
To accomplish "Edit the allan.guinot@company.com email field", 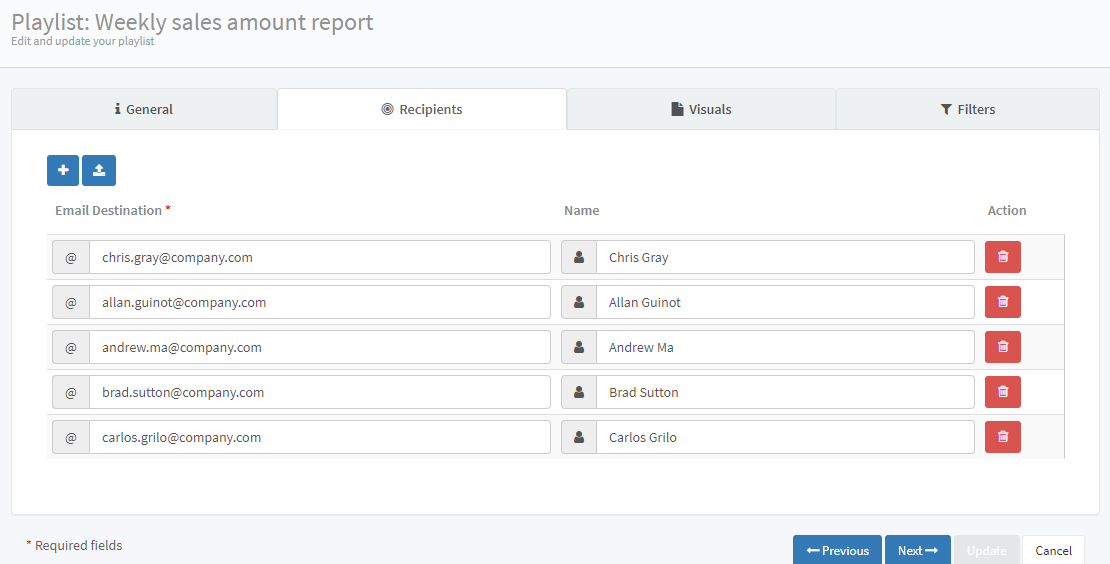I will (319, 302).
